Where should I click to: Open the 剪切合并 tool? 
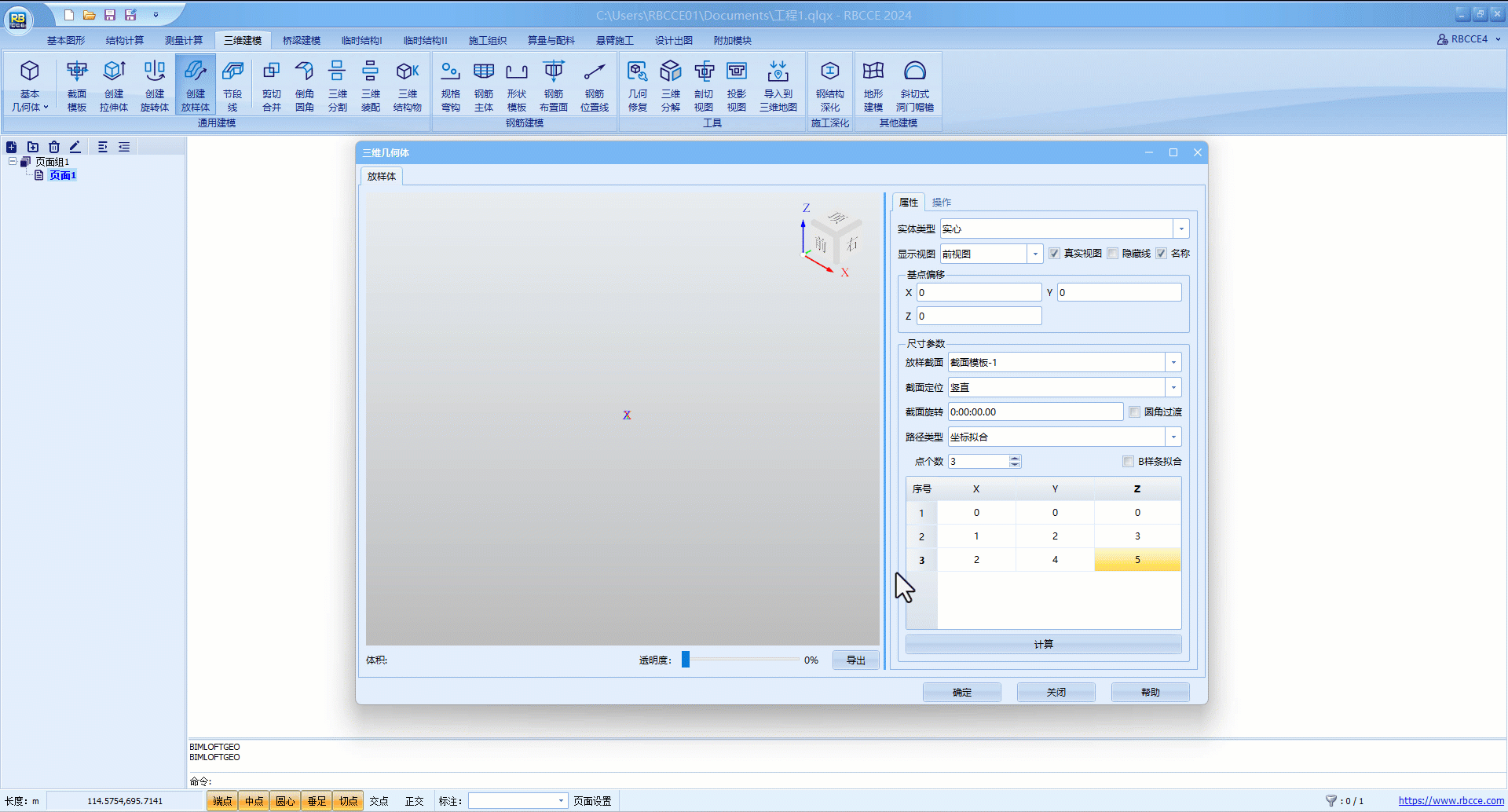click(x=272, y=86)
